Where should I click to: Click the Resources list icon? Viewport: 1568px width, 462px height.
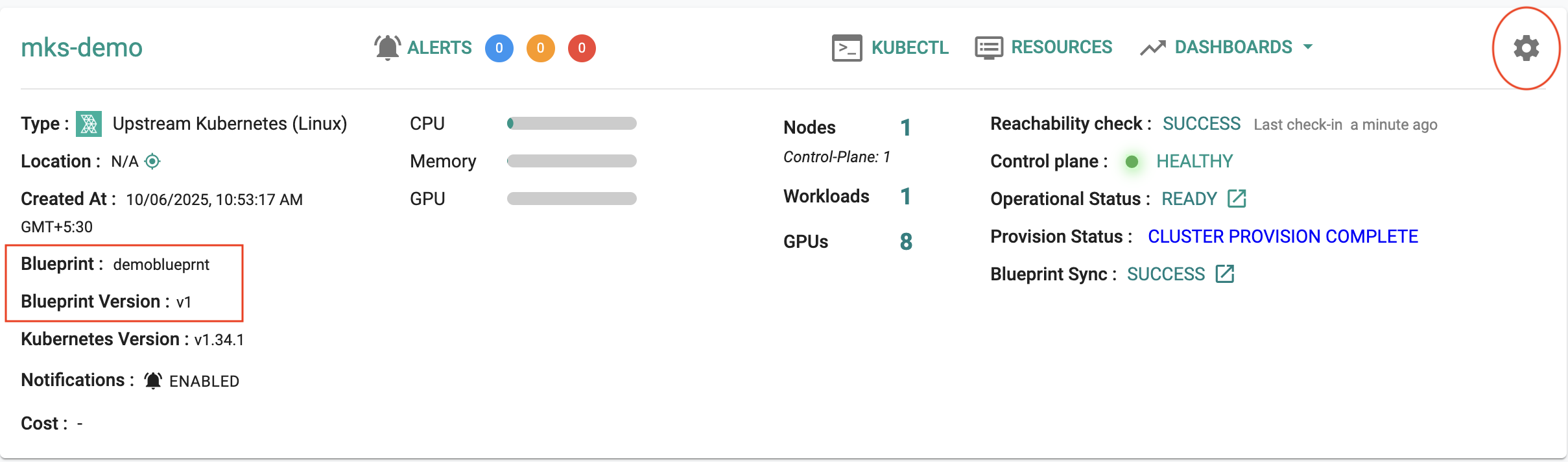point(989,48)
